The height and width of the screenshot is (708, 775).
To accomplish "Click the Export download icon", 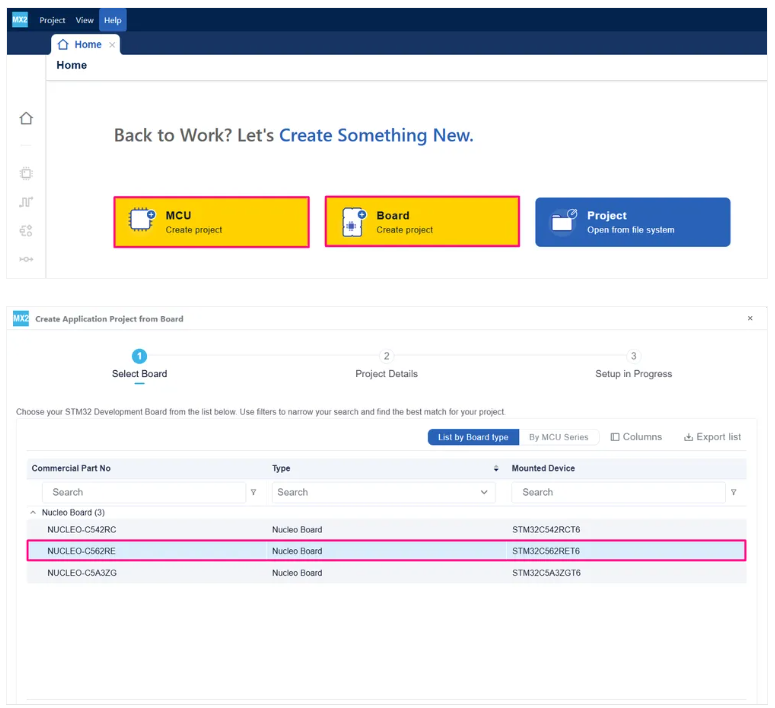I will click(x=688, y=437).
